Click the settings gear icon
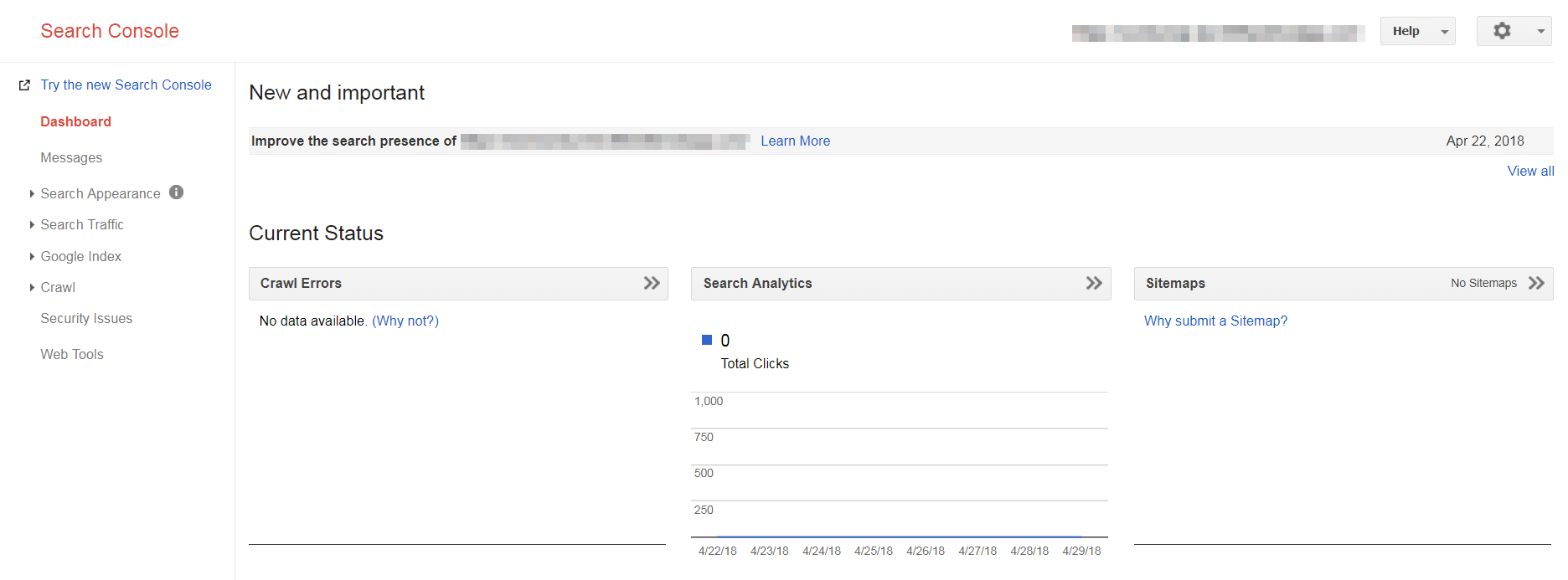This screenshot has width=1568, height=580. 1503,31
